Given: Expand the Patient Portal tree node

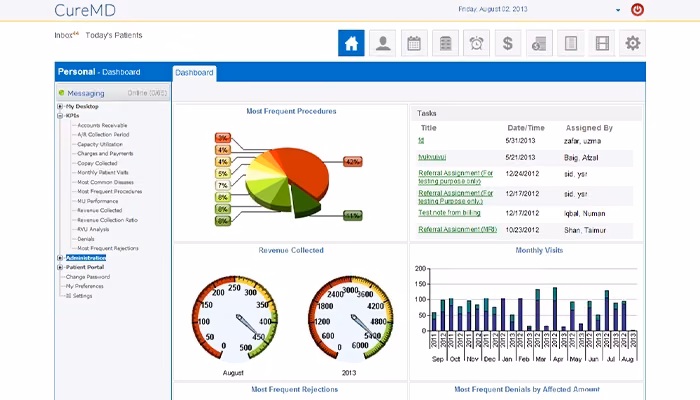Looking at the screenshot, I should [x=60, y=267].
